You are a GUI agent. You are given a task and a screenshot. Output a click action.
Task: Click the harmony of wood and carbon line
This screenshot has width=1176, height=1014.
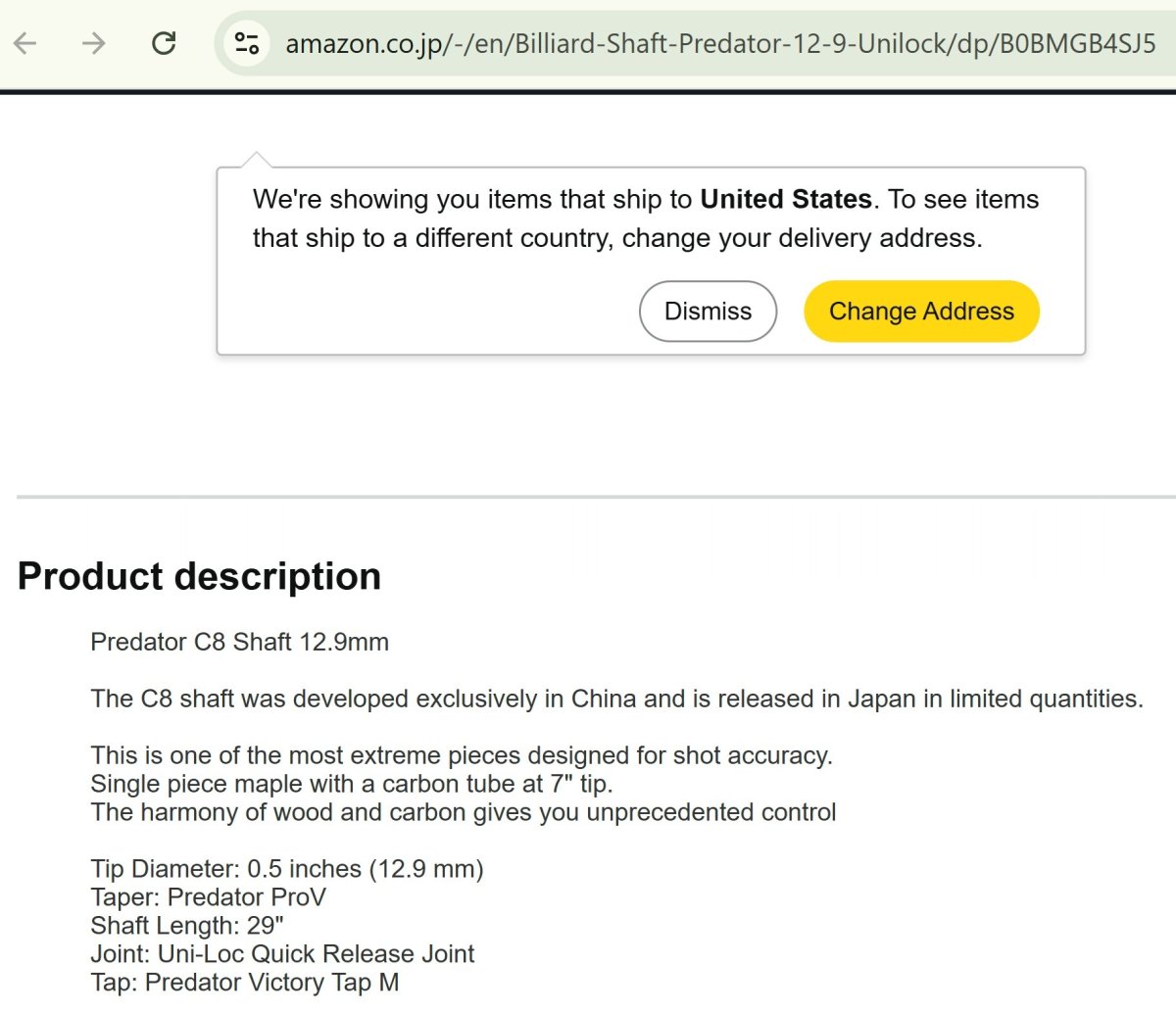click(x=464, y=812)
